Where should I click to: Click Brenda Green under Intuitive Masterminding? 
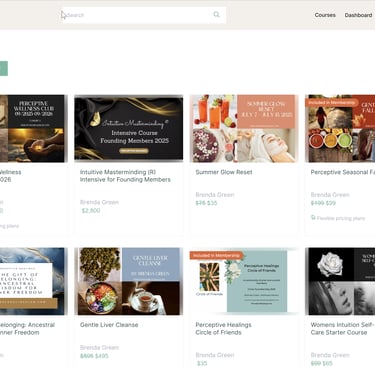pos(99,202)
